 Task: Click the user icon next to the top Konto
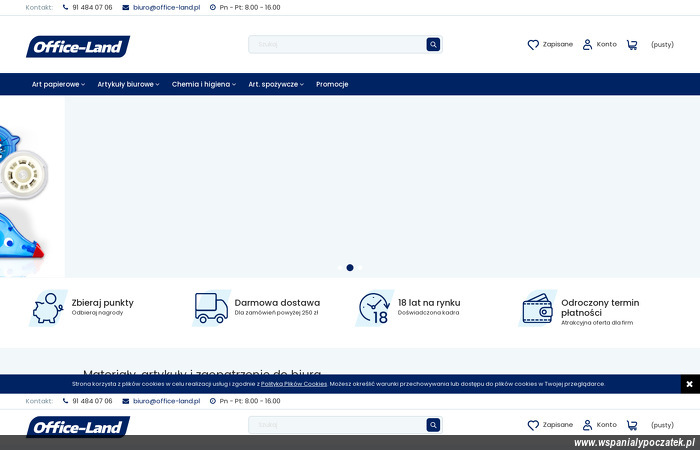point(588,44)
